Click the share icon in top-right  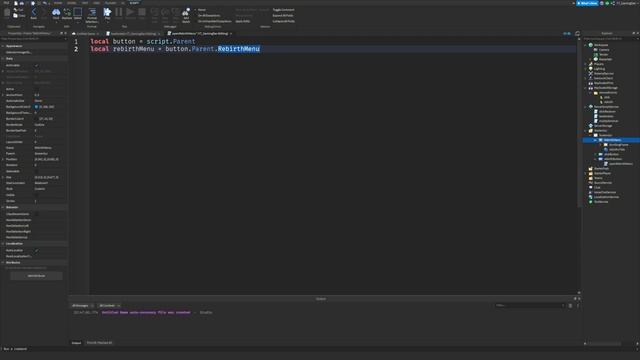(x=613, y=3)
